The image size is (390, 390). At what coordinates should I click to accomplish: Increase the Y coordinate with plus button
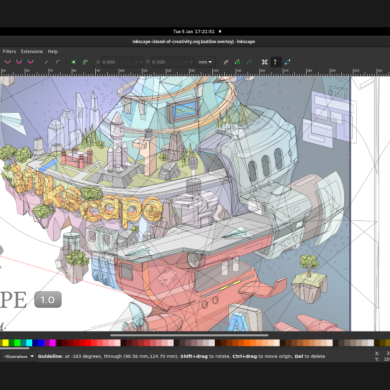tap(191, 62)
